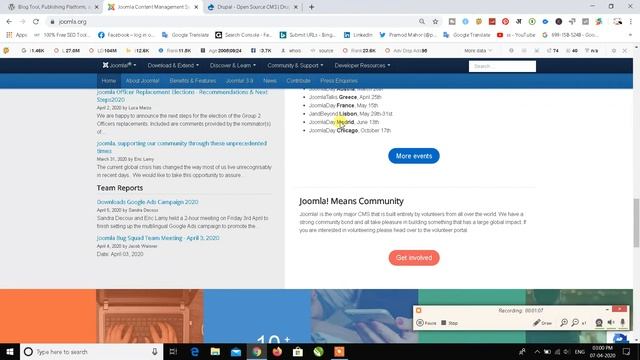Click the Joomla site search field
The image size is (640, 360).
pyautogui.click(x=502, y=66)
